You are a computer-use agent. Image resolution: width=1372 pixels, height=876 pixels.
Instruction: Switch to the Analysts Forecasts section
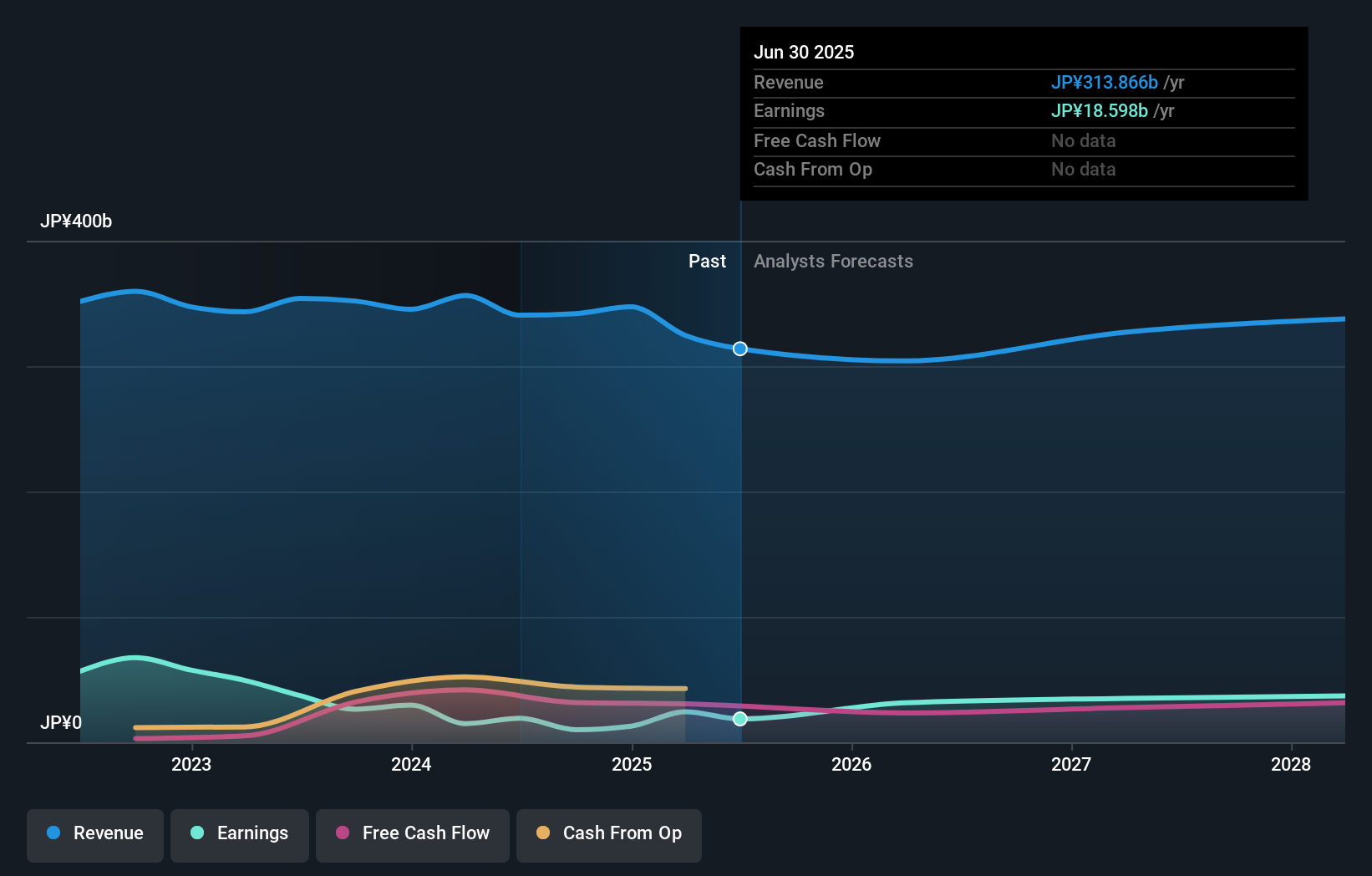click(833, 261)
